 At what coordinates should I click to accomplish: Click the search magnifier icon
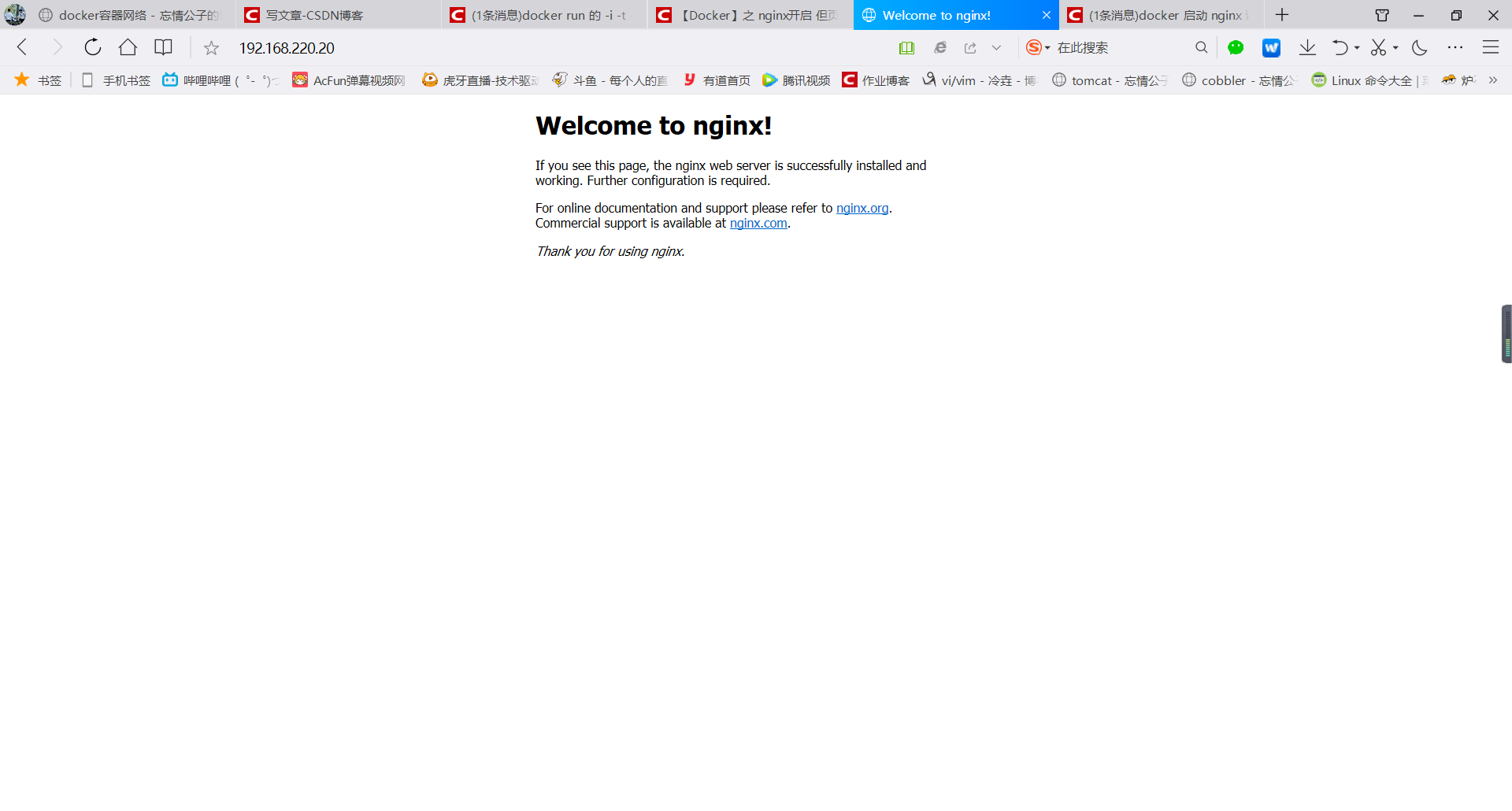(1201, 48)
